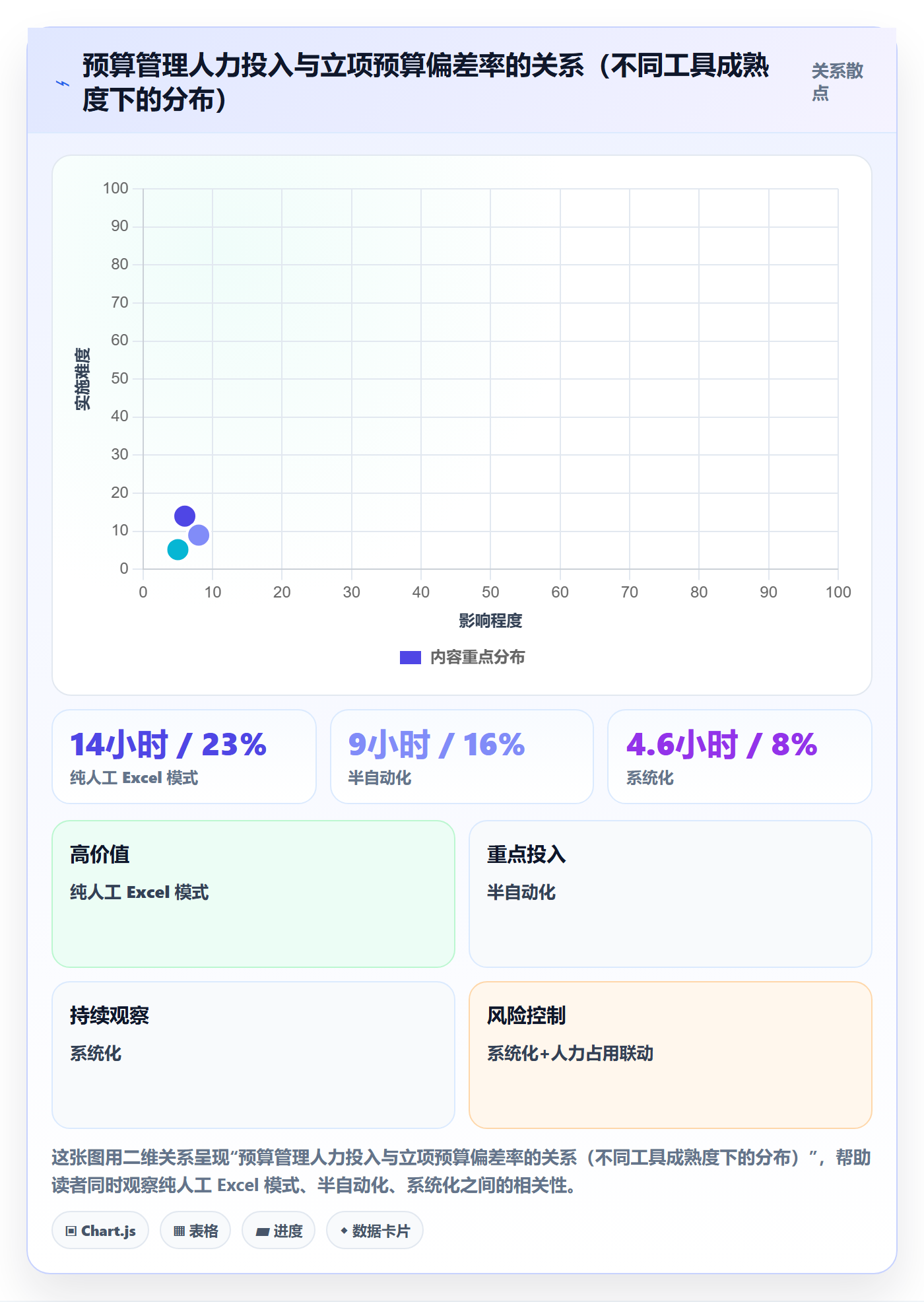The width and height of the screenshot is (924, 1302).
Task: Click the diamond icon in 数据卡片 chip
Action: 344,1231
